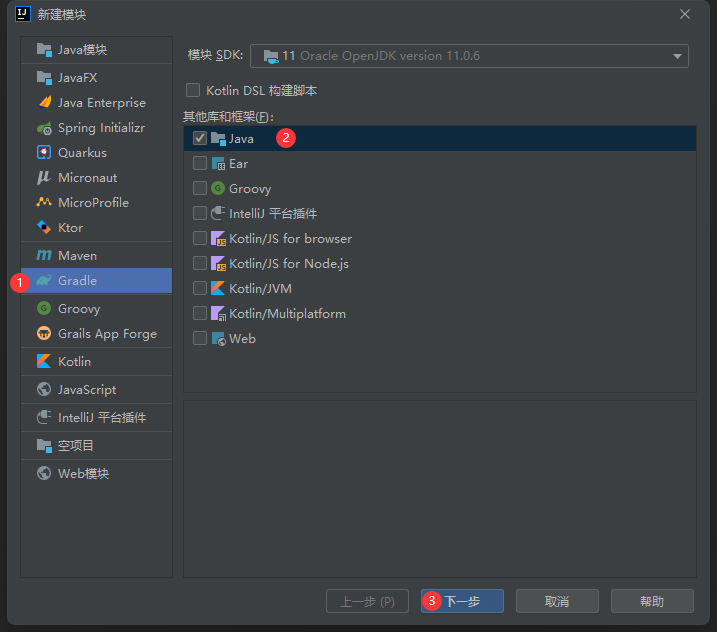
Task: Click the Gradle elephant icon
Action: (44, 280)
